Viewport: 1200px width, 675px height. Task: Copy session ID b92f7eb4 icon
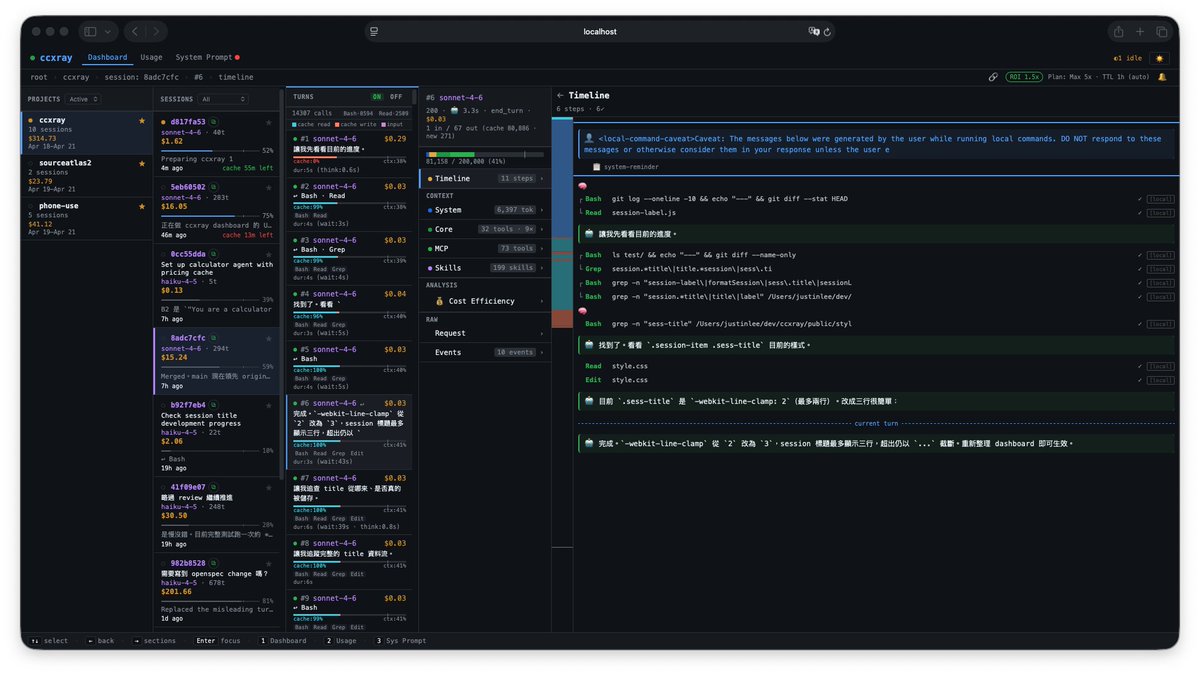coord(214,405)
